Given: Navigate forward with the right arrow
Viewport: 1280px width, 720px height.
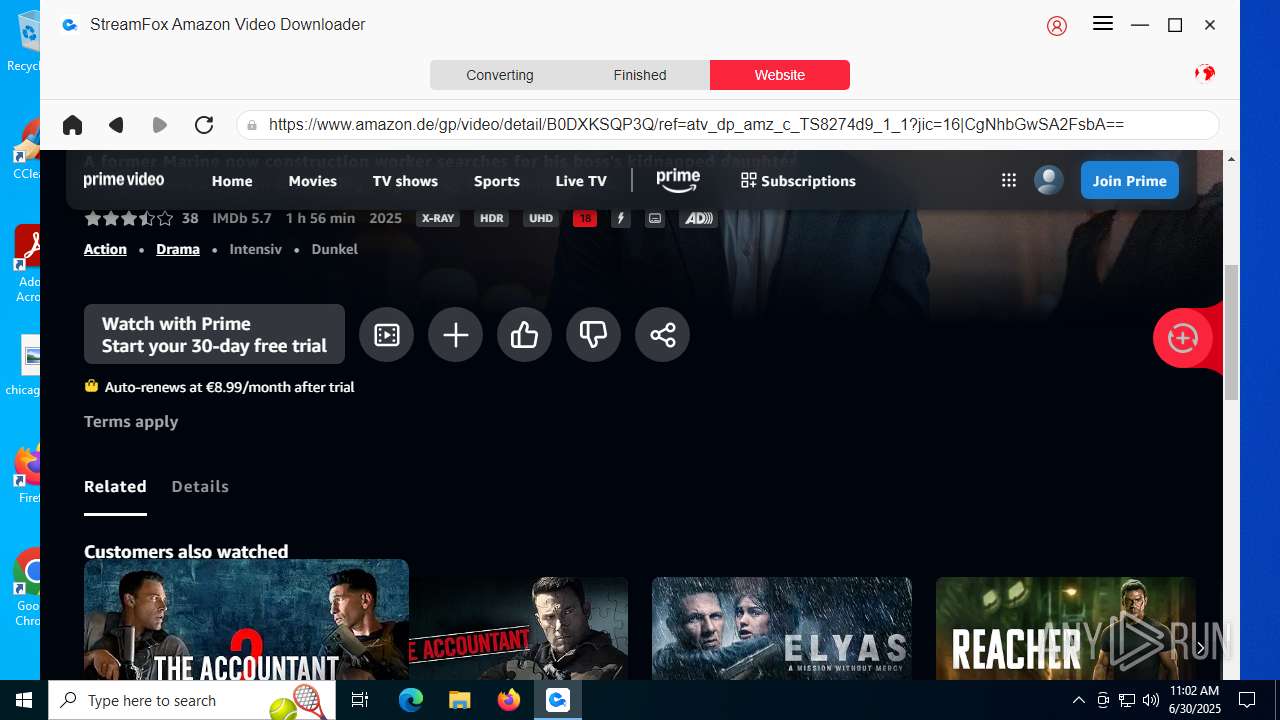Looking at the screenshot, I should tap(159, 125).
